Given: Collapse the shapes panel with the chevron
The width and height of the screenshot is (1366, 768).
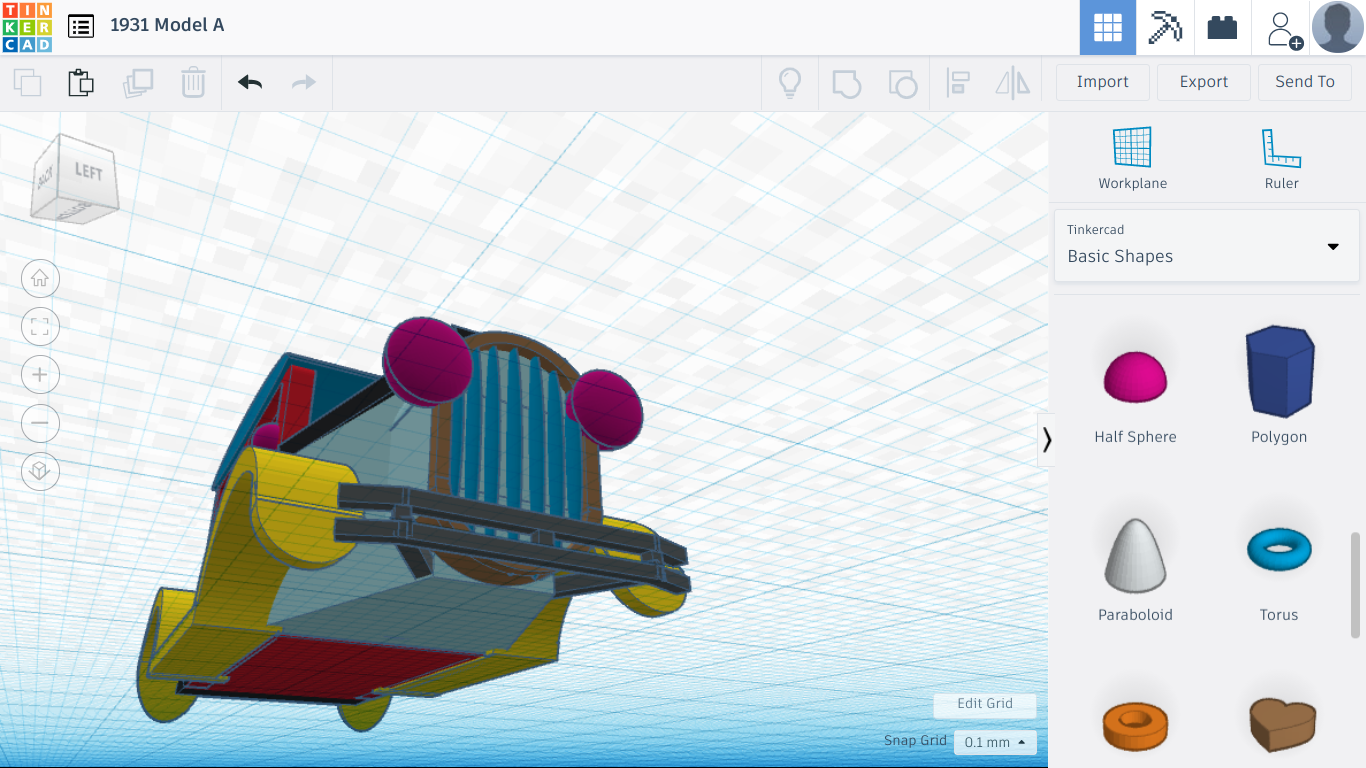Looking at the screenshot, I should [1047, 440].
